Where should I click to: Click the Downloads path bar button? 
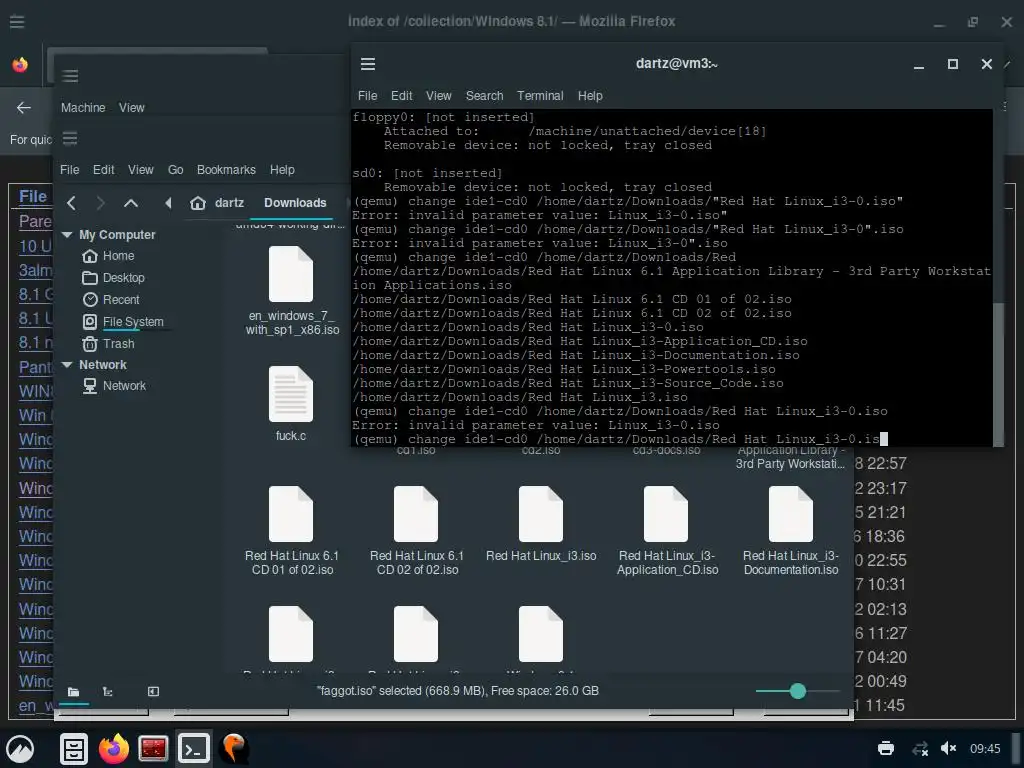[x=295, y=203]
